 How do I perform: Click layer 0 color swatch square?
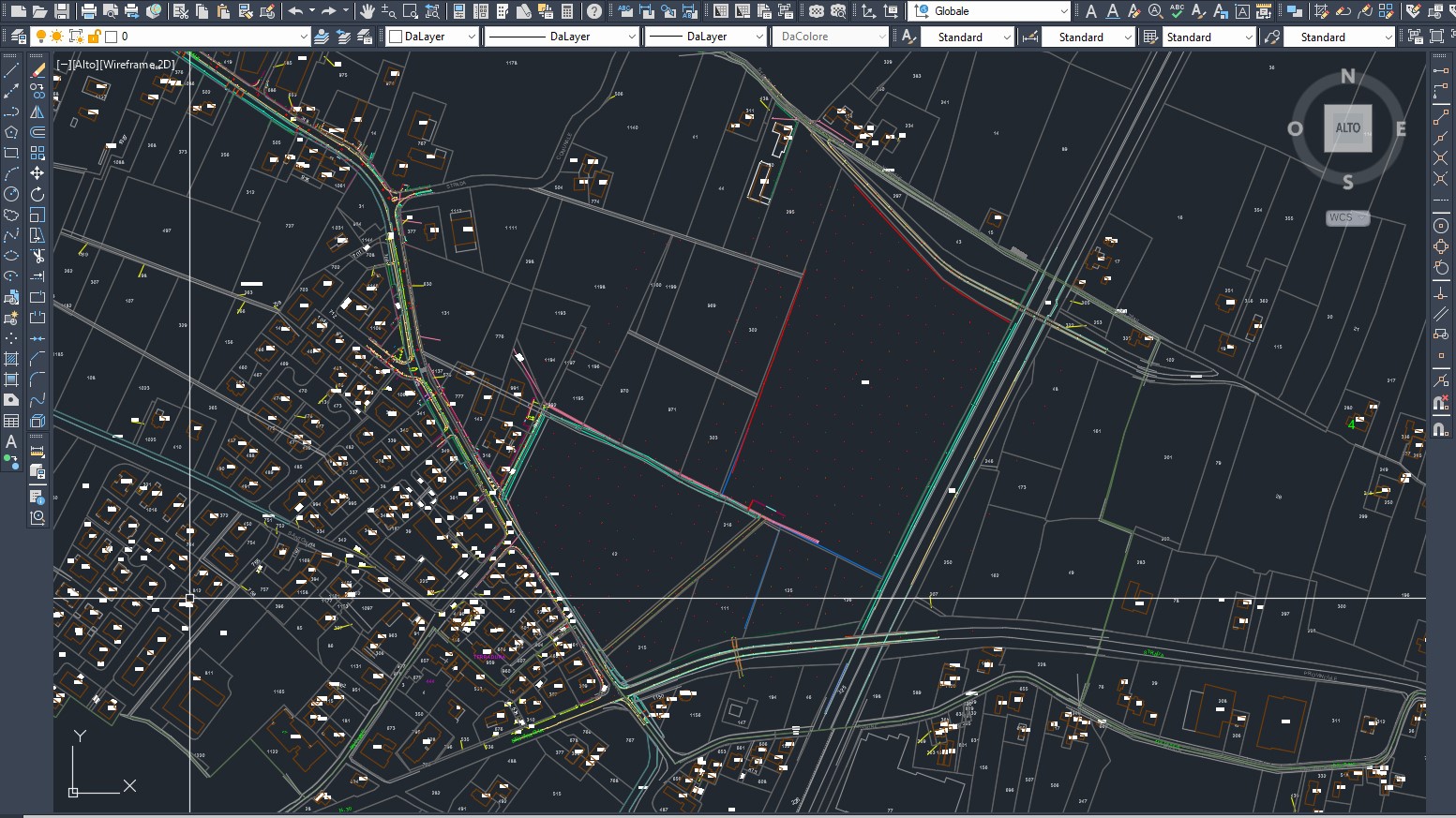click(x=112, y=37)
